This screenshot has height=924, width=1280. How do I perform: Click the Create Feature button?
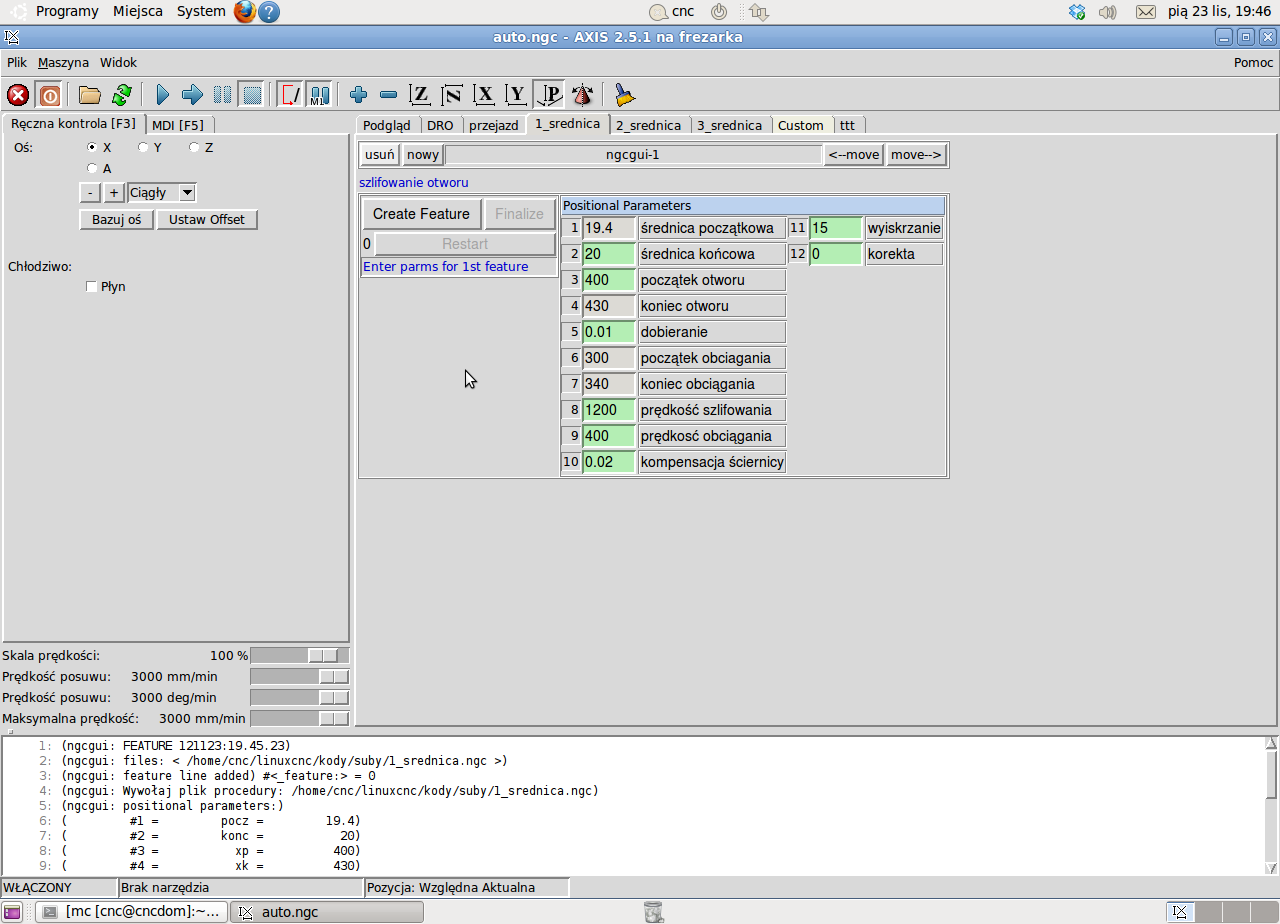[x=421, y=214]
